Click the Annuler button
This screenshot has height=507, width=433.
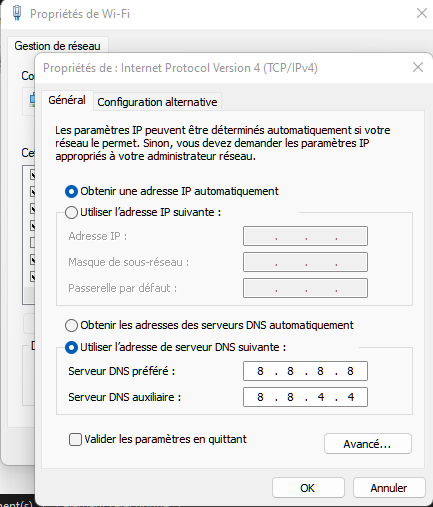[x=389, y=488]
